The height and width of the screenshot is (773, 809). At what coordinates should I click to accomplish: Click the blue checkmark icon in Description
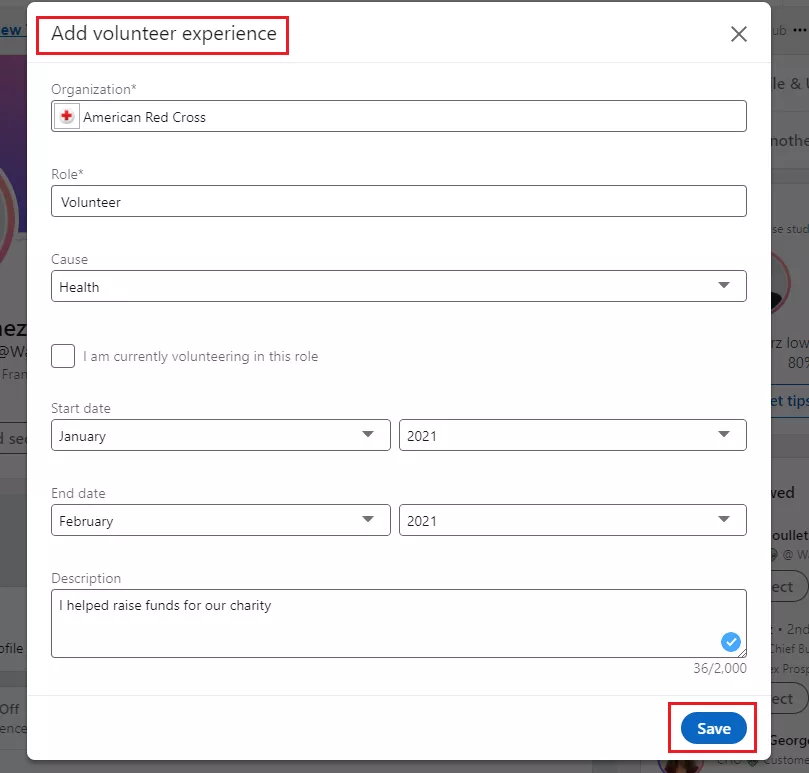731,641
